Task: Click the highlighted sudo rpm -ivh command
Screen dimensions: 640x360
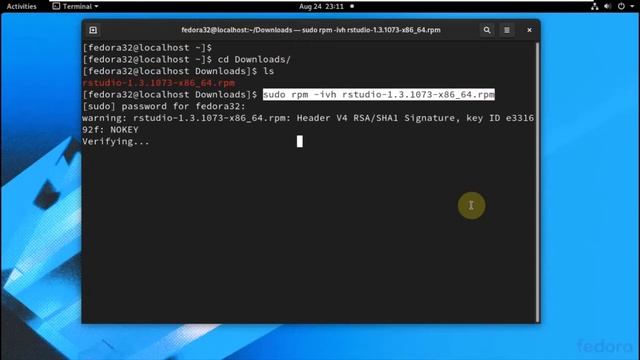Action: [379, 95]
